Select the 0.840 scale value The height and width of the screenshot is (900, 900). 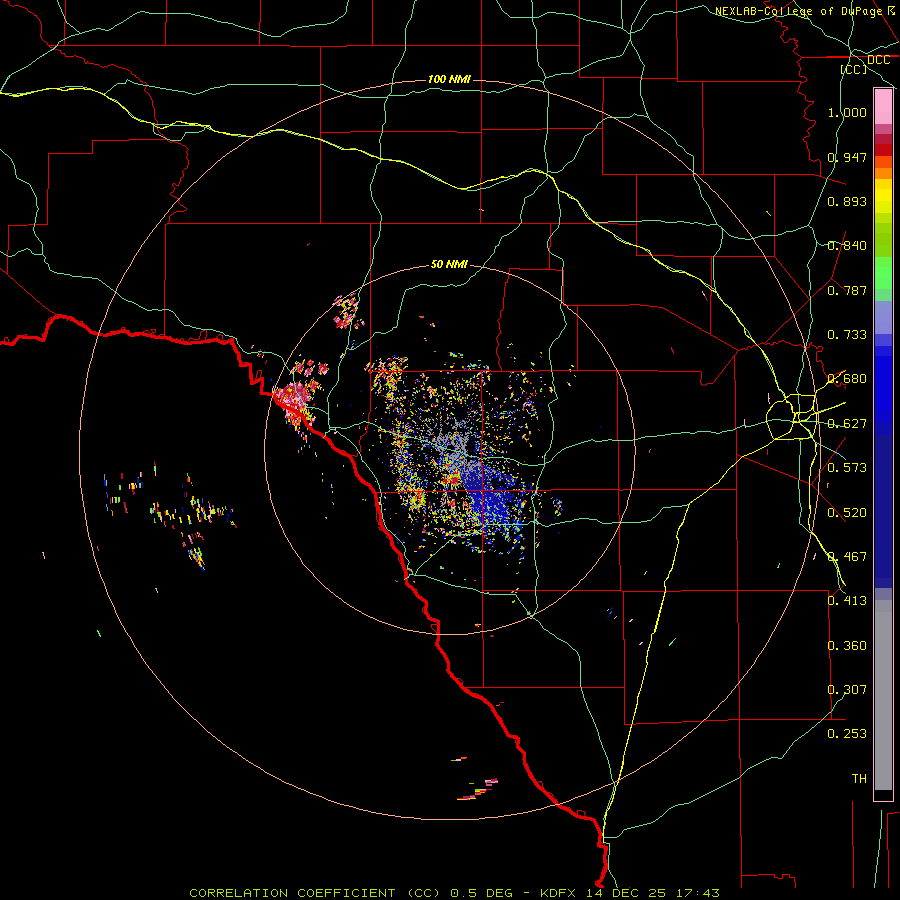[x=847, y=246]
